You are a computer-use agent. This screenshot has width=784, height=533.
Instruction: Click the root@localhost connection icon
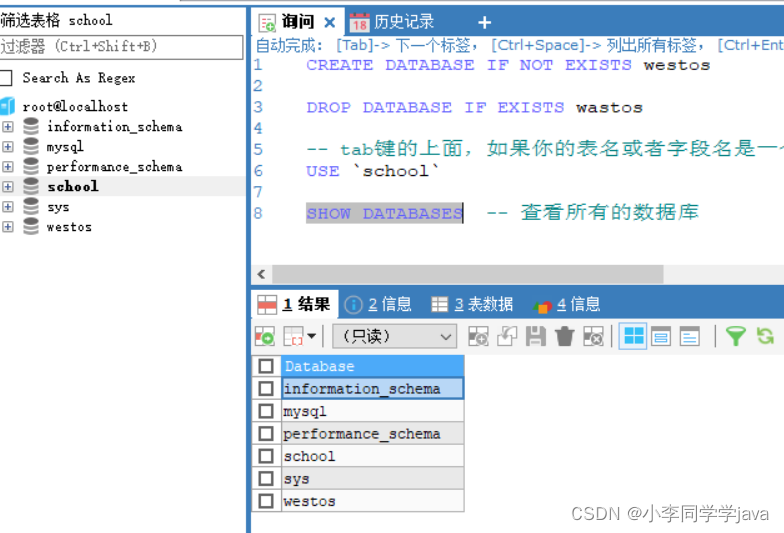(x=8, y=106)
